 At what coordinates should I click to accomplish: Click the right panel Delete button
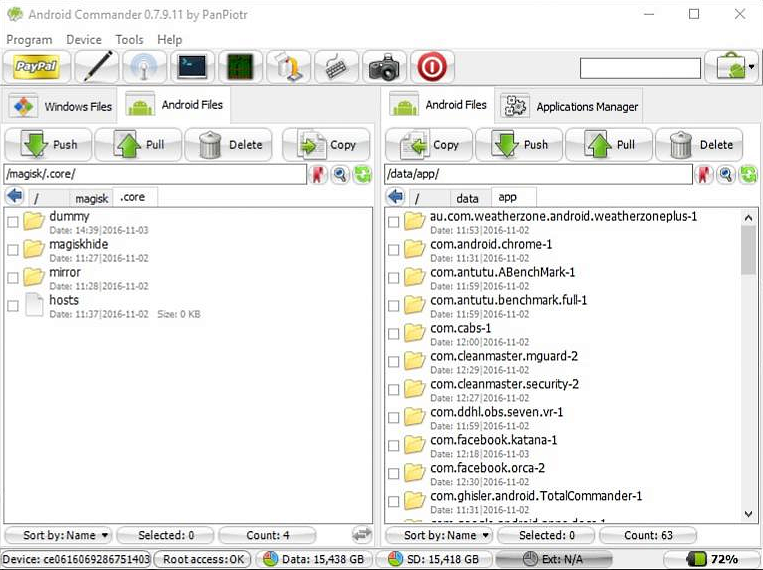point(699,145)
